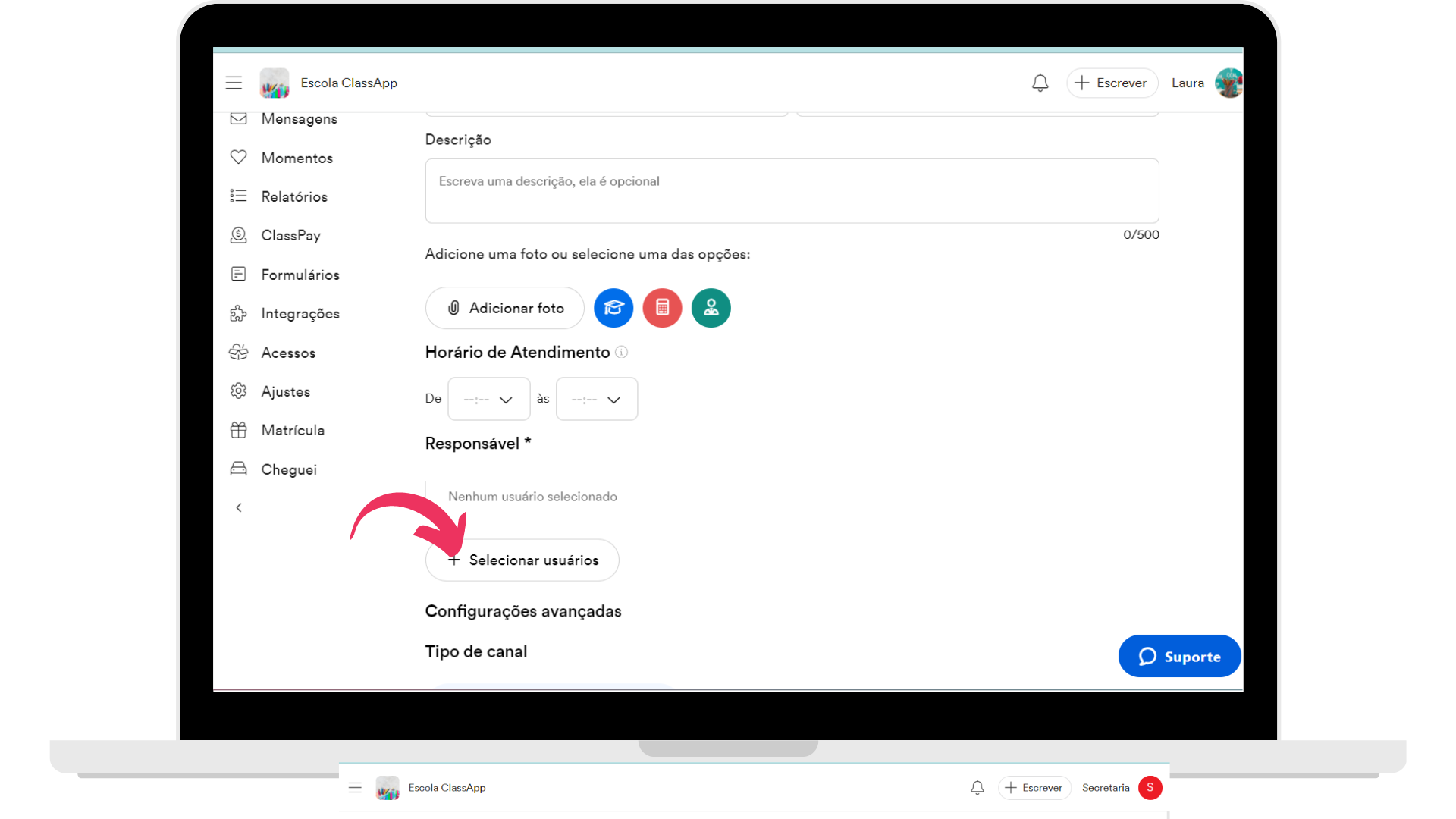Click hamburger menu in the lower Secretaria header
1456x819 pixels.
coord(355,788)
